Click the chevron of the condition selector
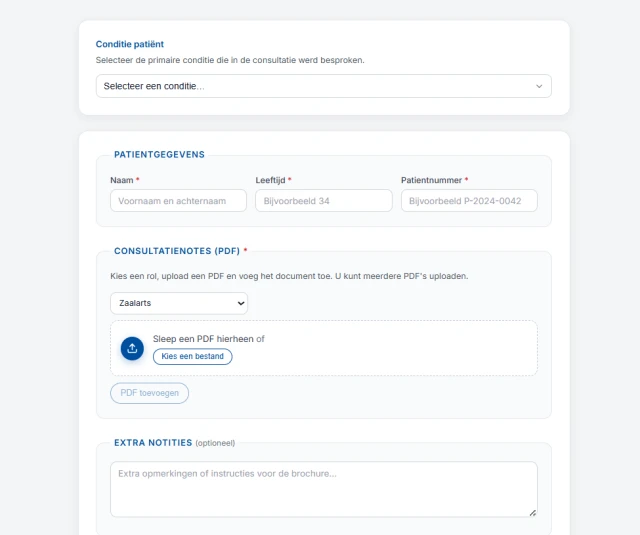640x535 pixels. coord(539,87)
